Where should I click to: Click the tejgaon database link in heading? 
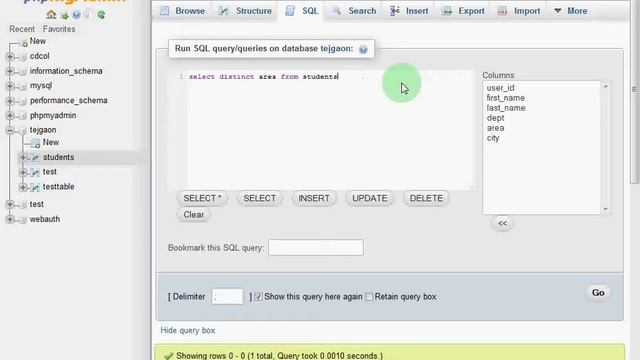click(336, 49)
